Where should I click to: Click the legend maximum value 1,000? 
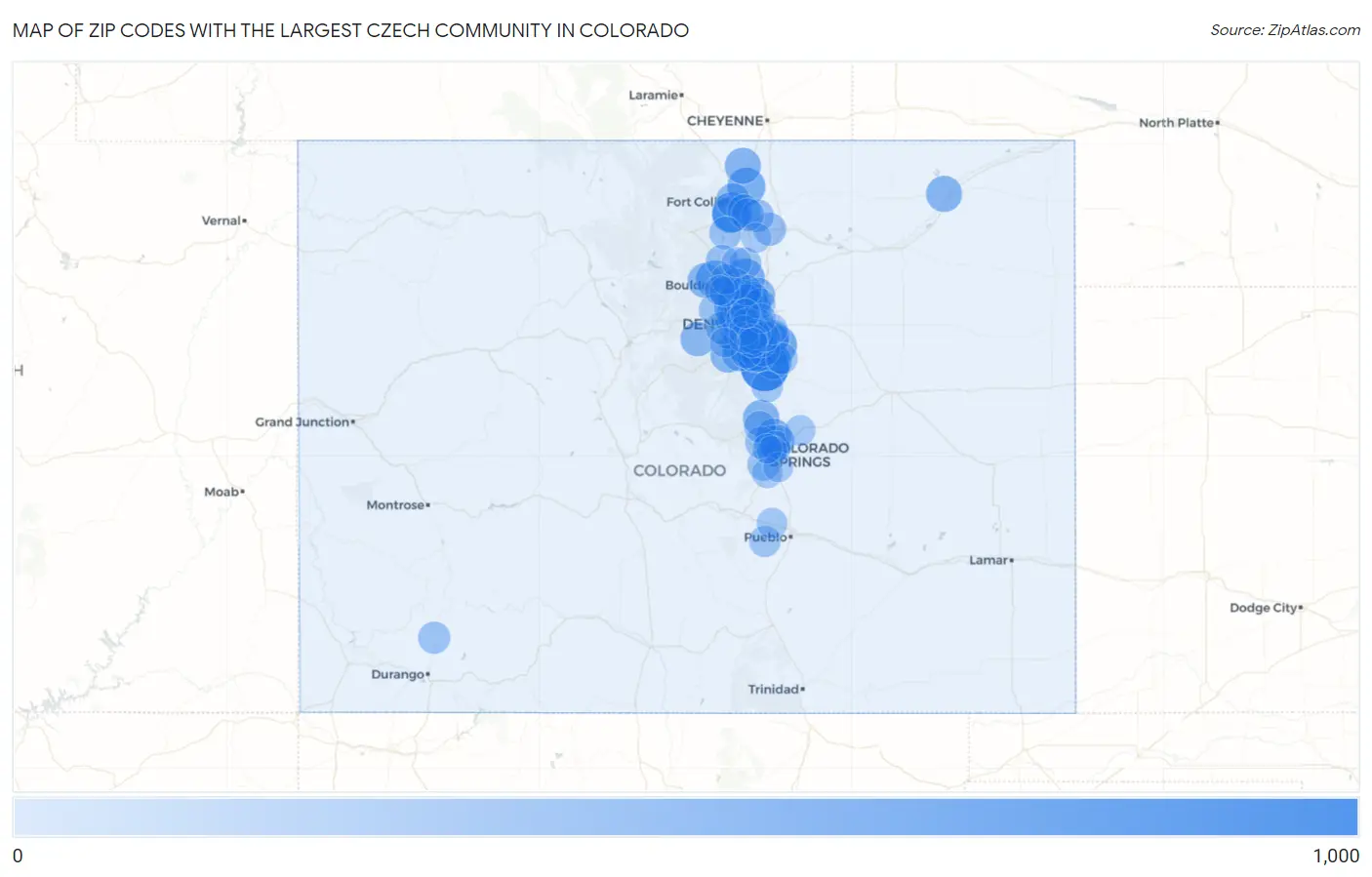1336,857
